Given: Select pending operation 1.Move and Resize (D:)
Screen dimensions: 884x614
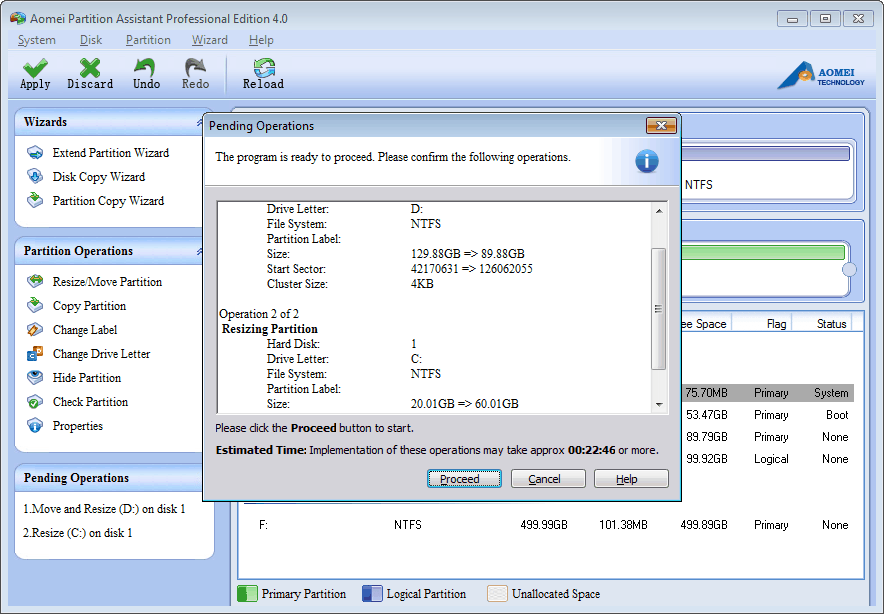Looking at the screenshot, I should pos(104,509).
